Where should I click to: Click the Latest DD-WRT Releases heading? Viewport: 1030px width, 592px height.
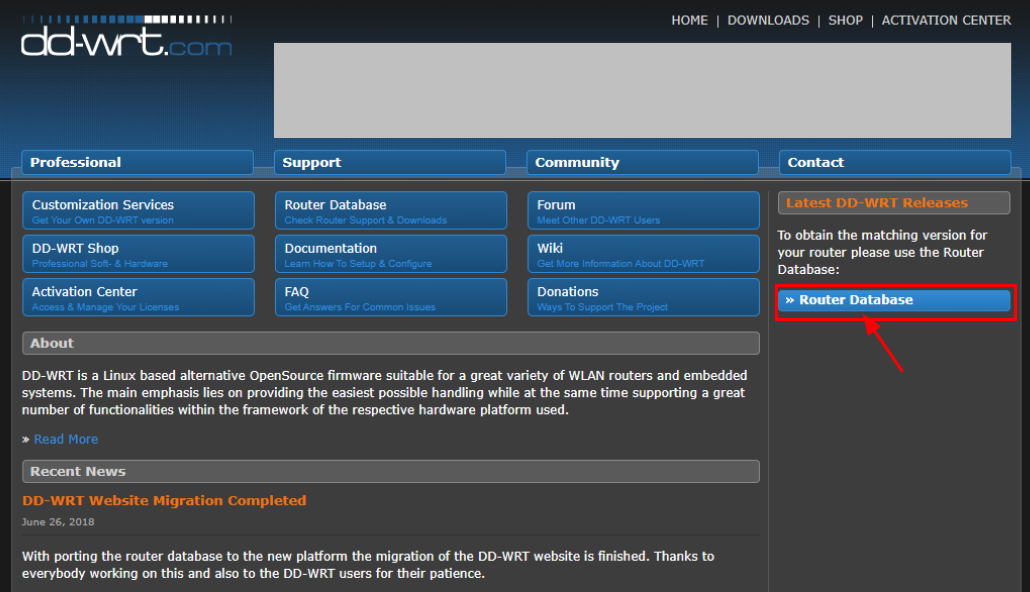894,203
